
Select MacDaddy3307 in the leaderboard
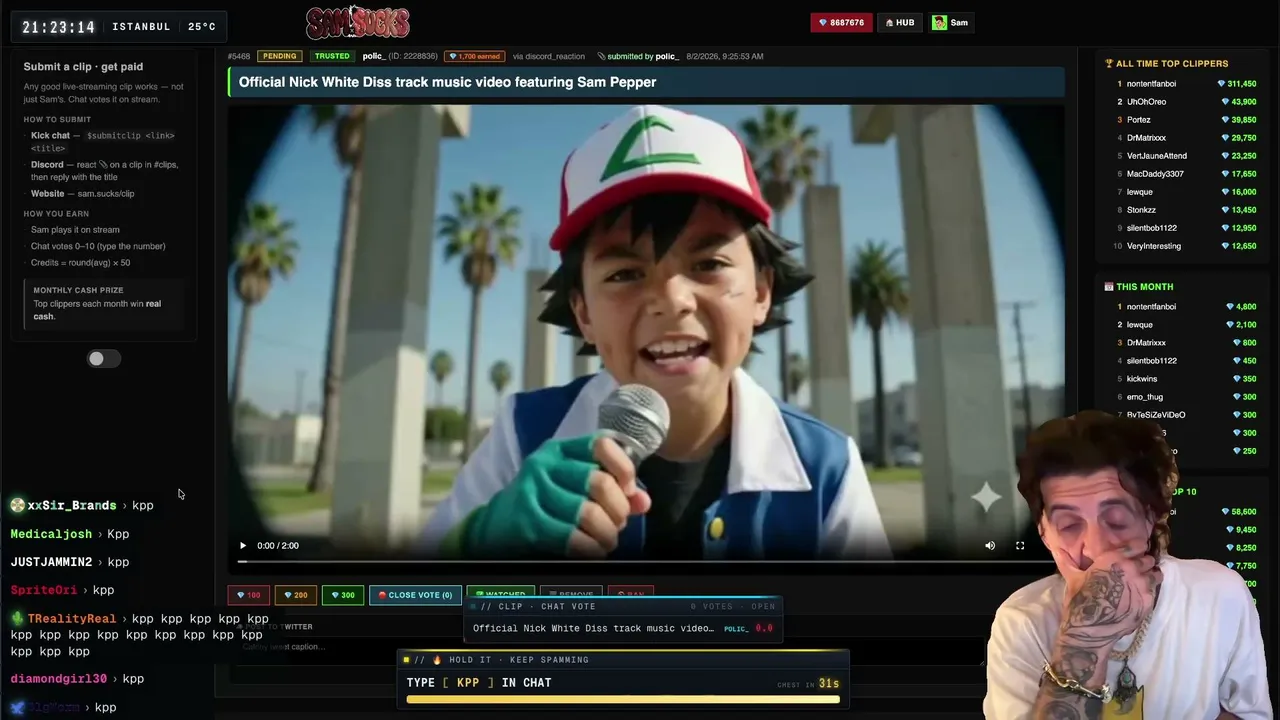pyautogui.click(x=1155, y=174)
